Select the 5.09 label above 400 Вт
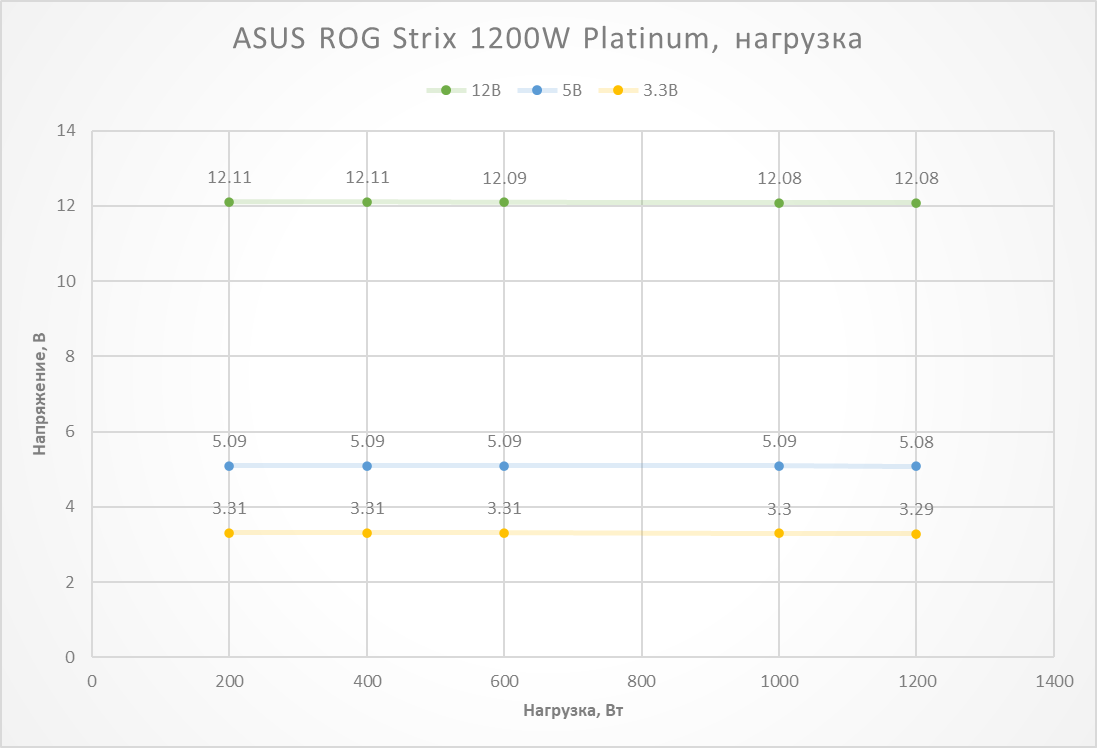This screenshot has height=748, width=1097. pyautogui.click(x=367, y=442)
